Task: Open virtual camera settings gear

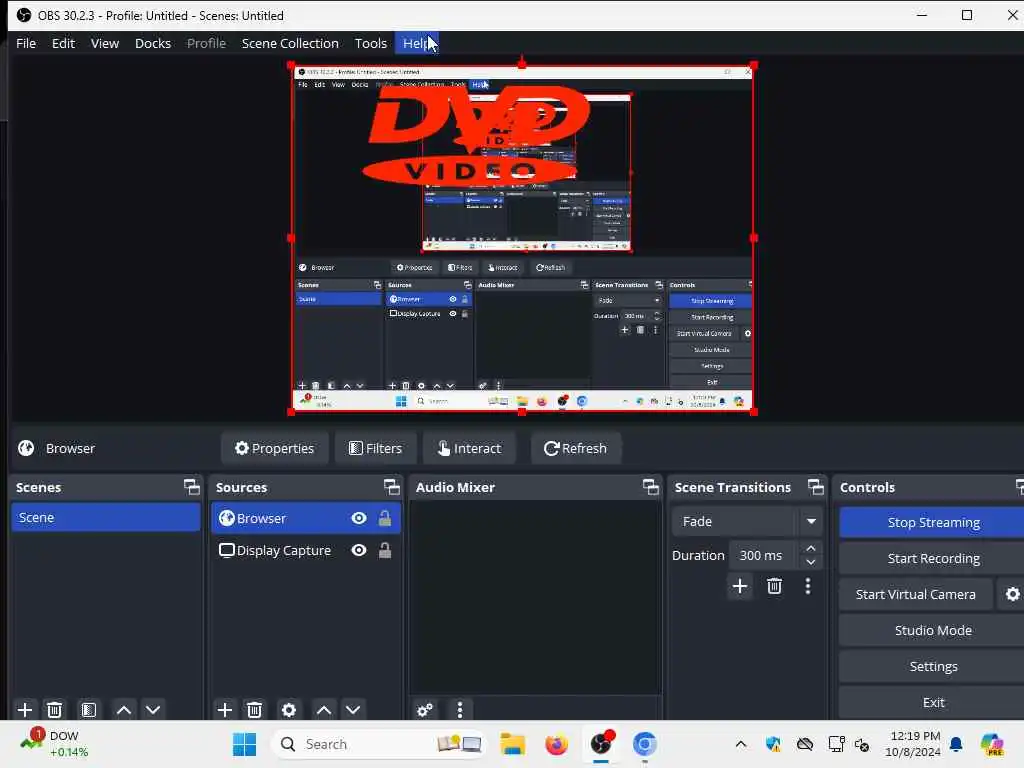Action: [1012, 594]
